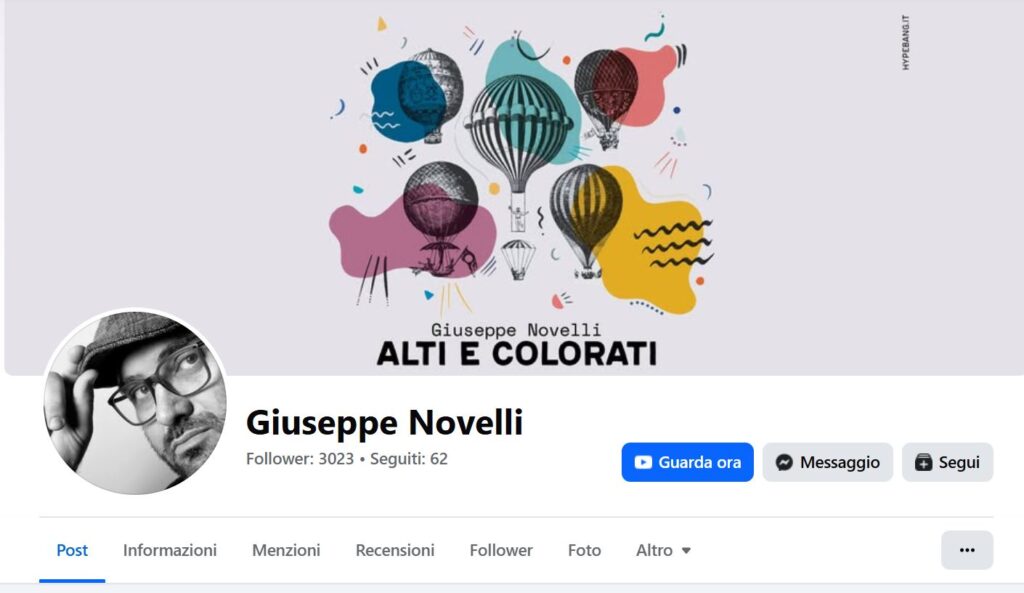Select the Follower tab
This screenshot has height=593, width=1024.
[501, 551]
